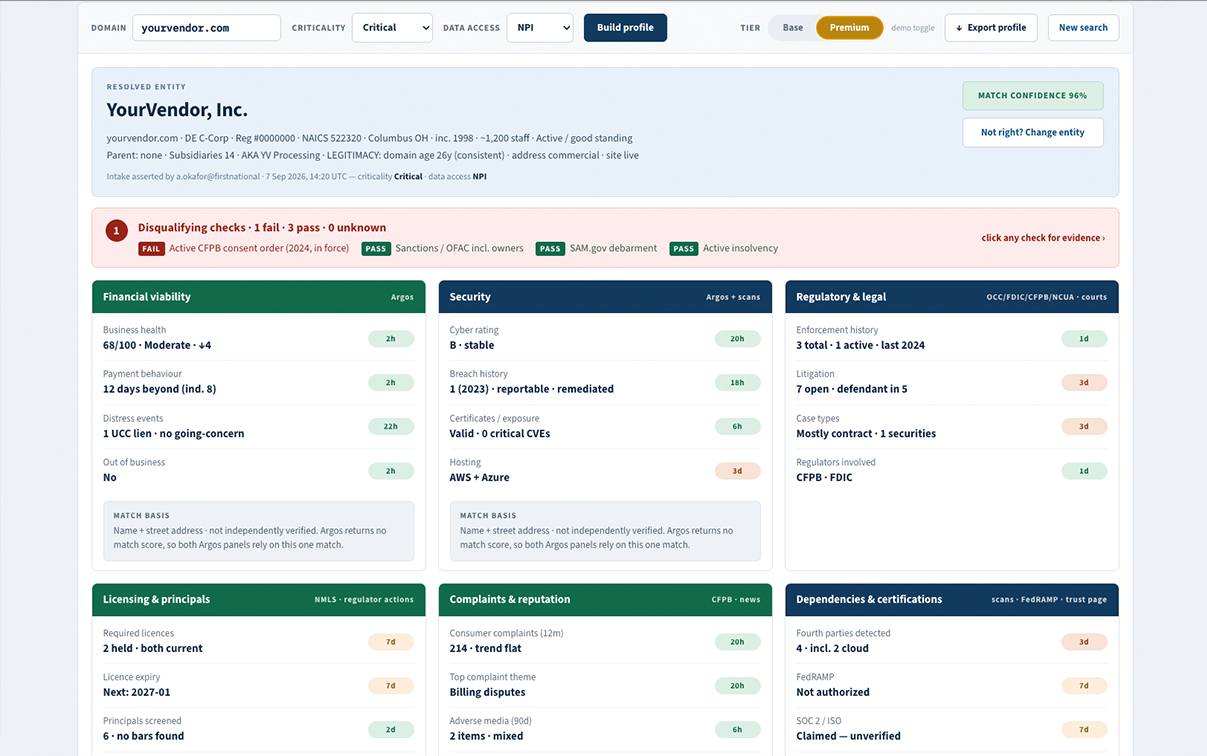Click the Principals screened 2d badge
Viewport: 1207px width, 756px height.
(x=391, y=729)
